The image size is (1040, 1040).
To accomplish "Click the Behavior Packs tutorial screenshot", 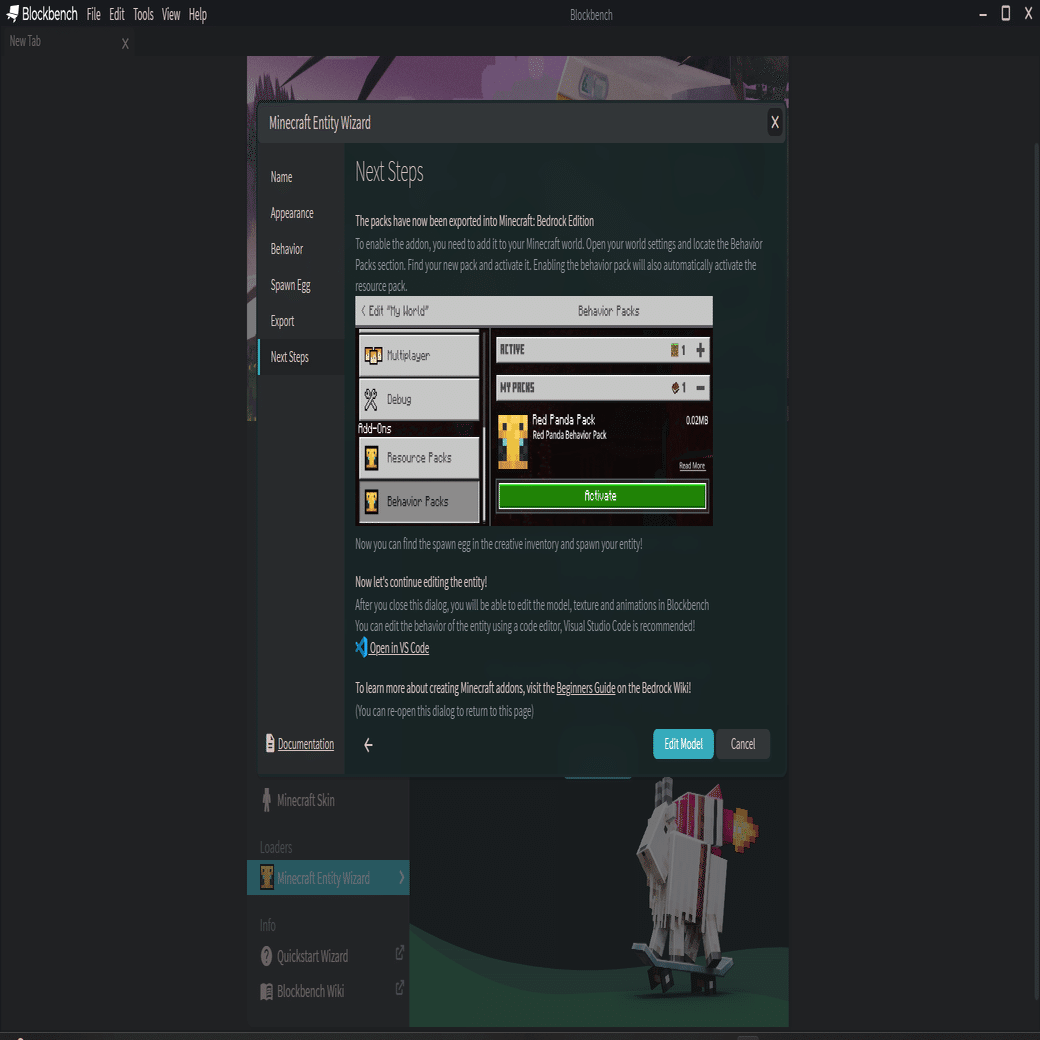I will [534, 411].
